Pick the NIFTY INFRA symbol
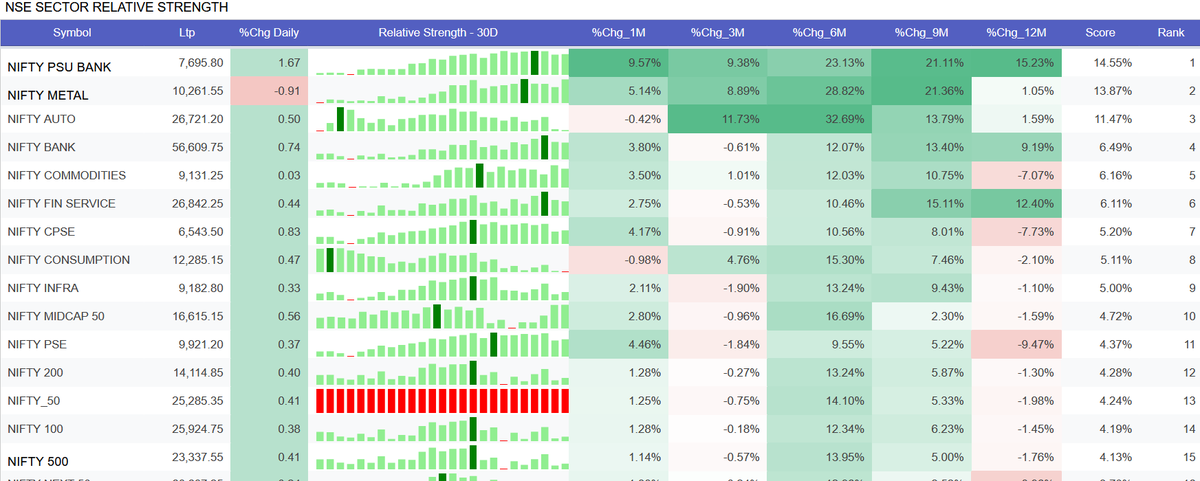Screen dimensions: 1200x481 pos(43,287)
